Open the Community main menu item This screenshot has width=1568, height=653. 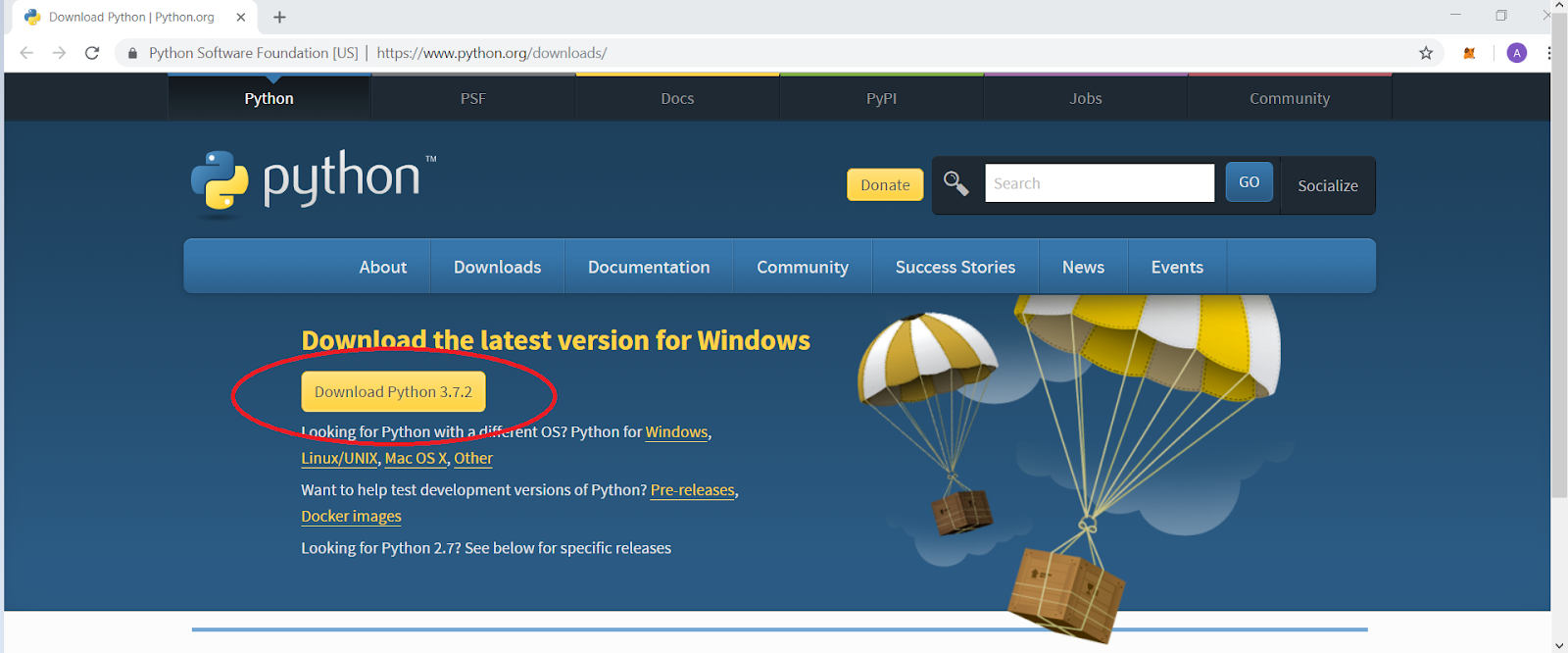[803, 267]
